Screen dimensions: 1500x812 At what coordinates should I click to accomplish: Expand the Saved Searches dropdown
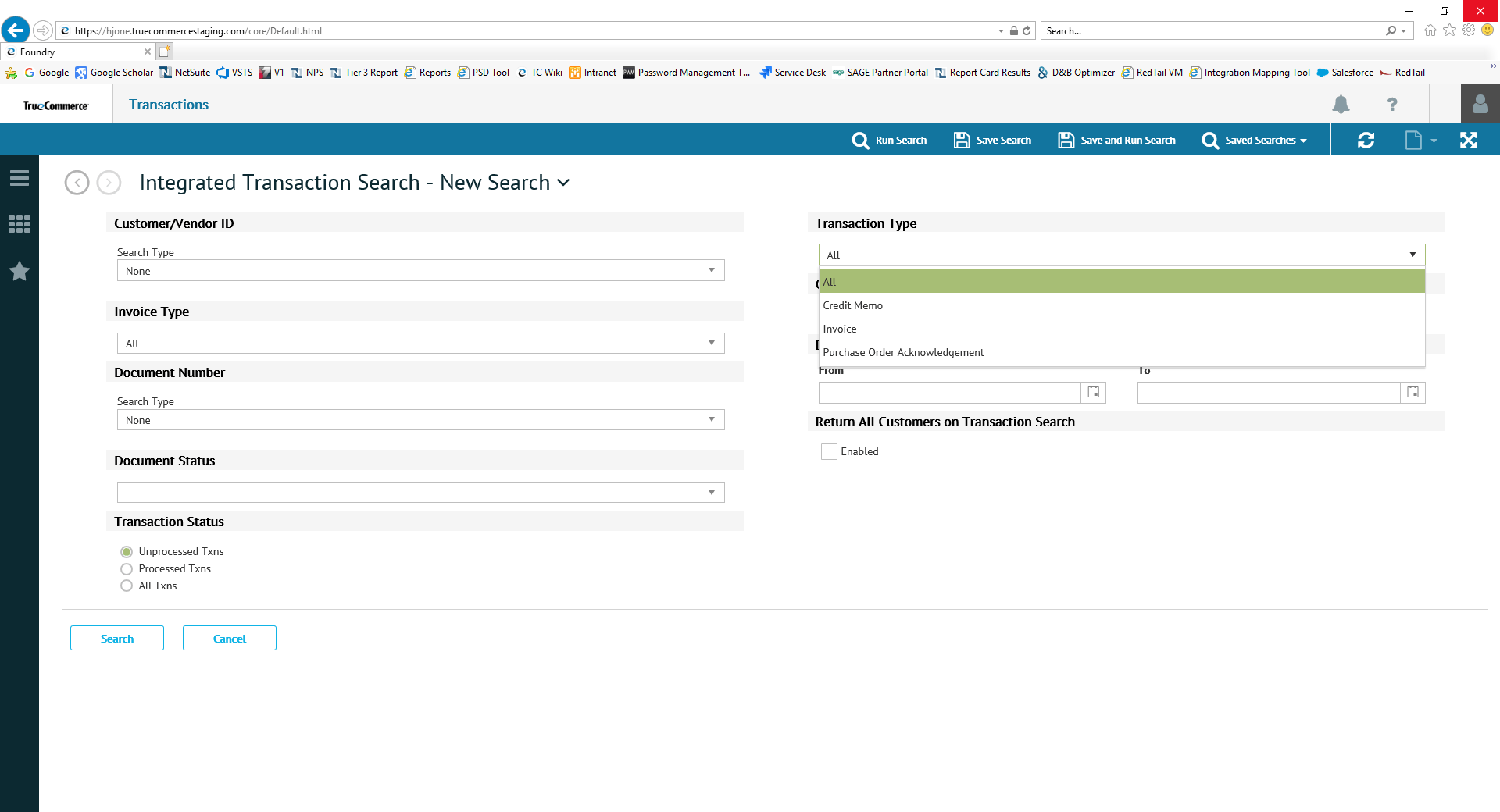(x=1255, y=141)
